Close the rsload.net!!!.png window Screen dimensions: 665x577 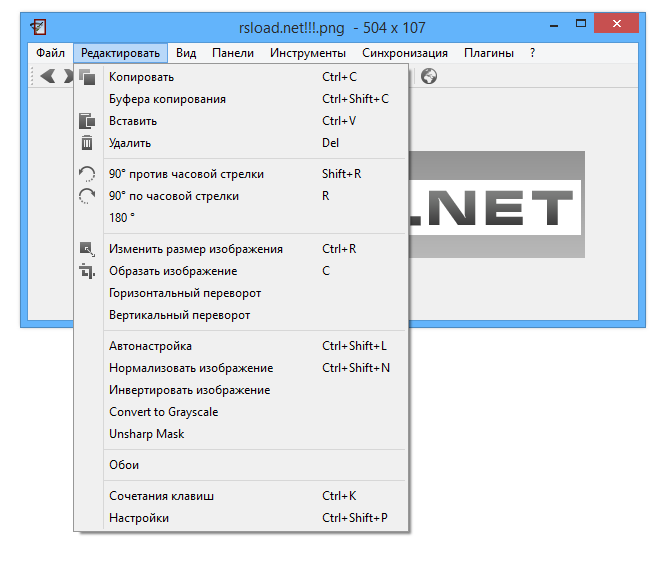616,23
